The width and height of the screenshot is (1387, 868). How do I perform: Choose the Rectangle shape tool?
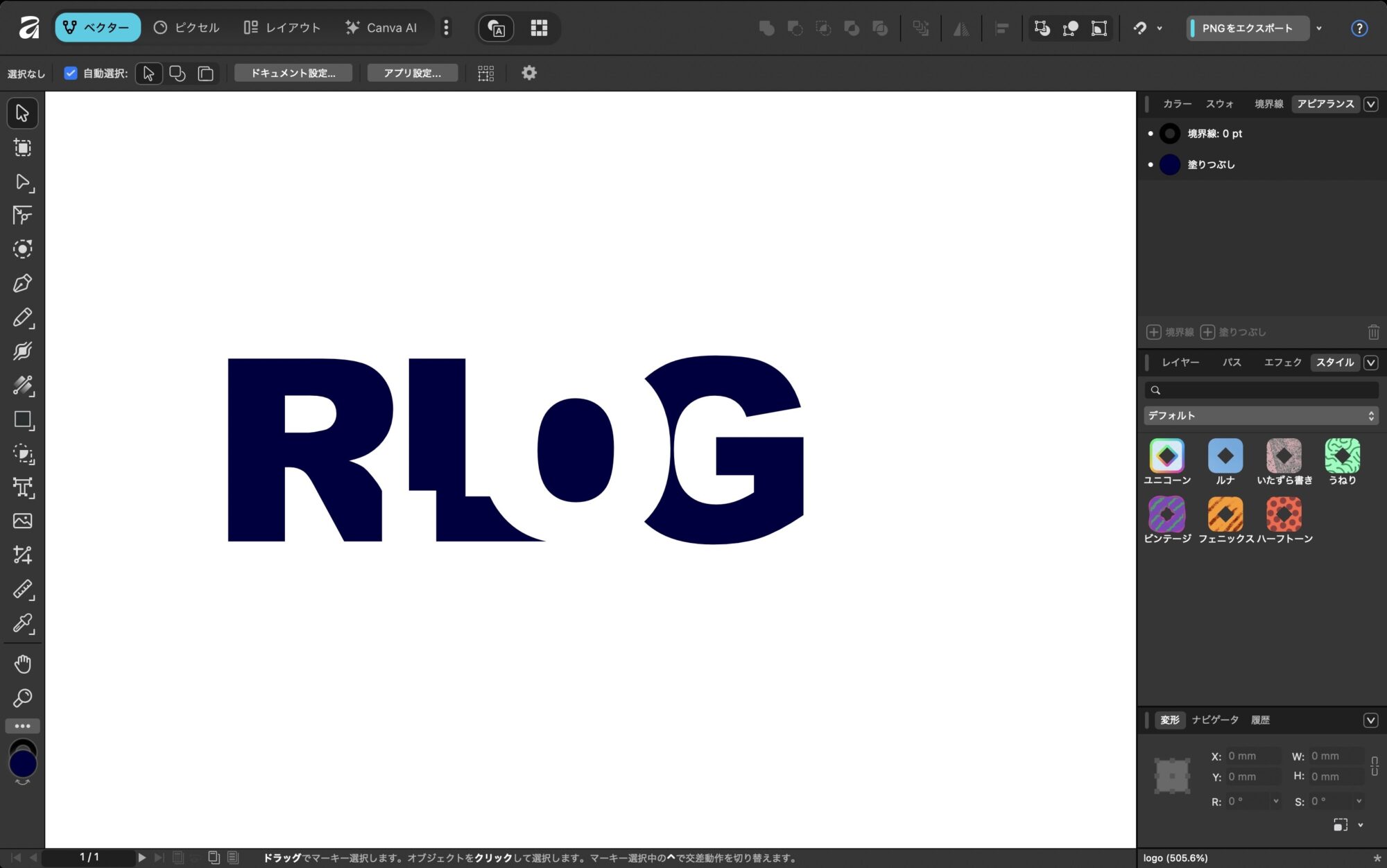pyautogui.click(x=22, y=419)
